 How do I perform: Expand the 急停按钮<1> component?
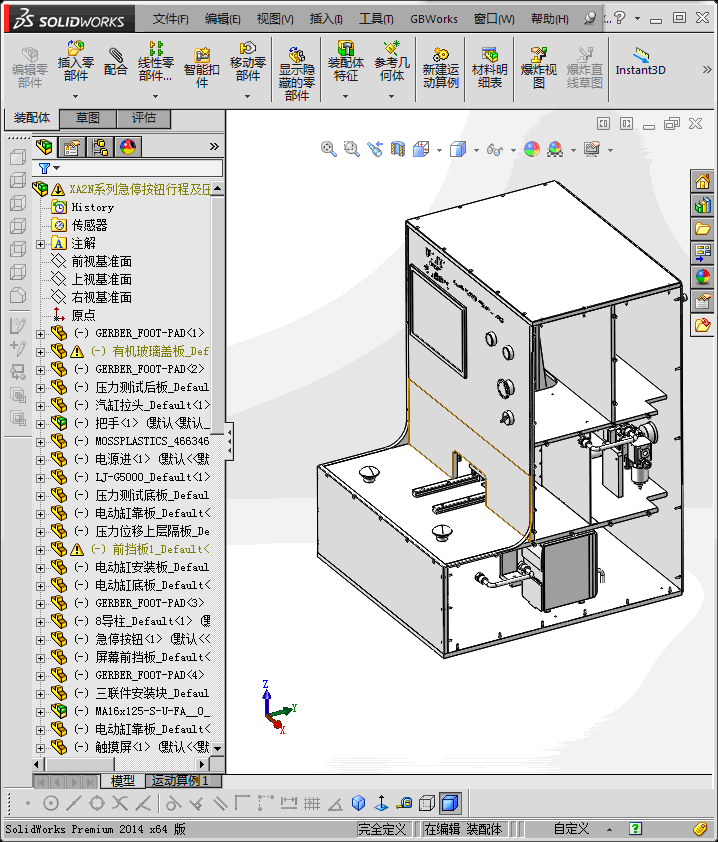tap(40, 640)
